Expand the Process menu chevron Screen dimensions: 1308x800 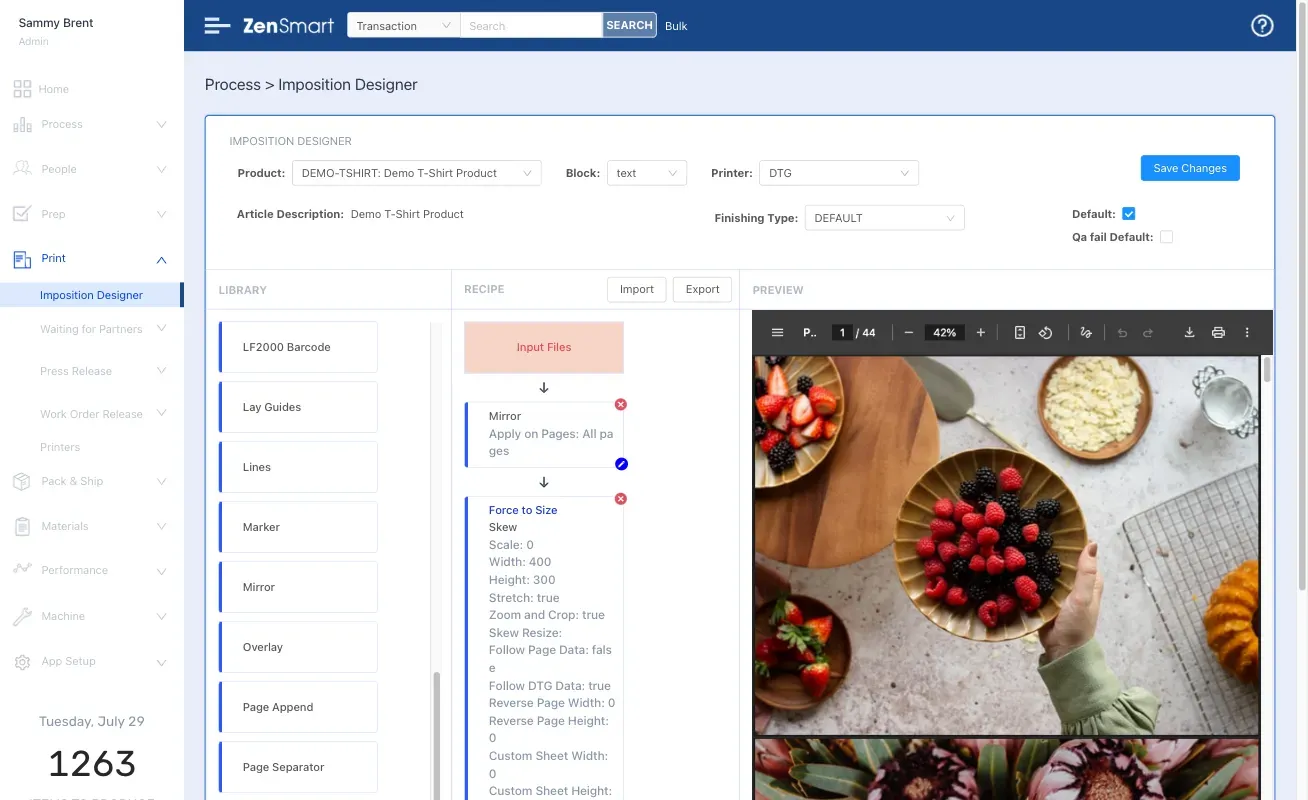(162, 125)
